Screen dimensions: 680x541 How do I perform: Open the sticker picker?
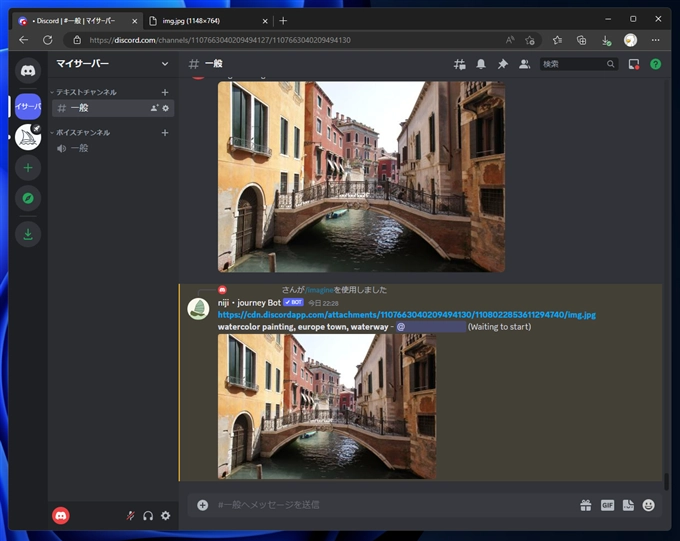click(628, 505)
